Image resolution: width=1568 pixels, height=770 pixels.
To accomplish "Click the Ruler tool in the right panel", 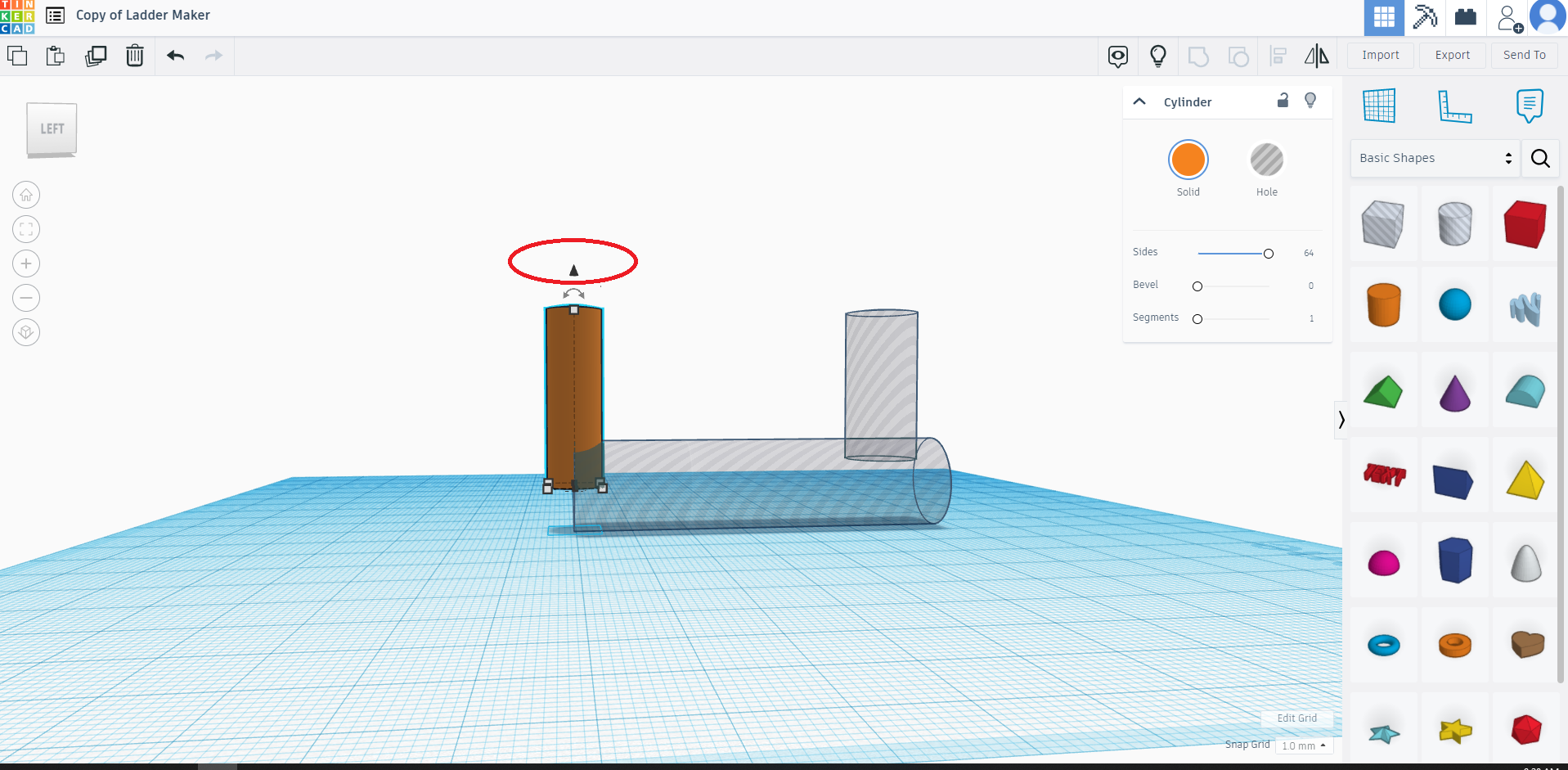I will (x=1455, y=106).
